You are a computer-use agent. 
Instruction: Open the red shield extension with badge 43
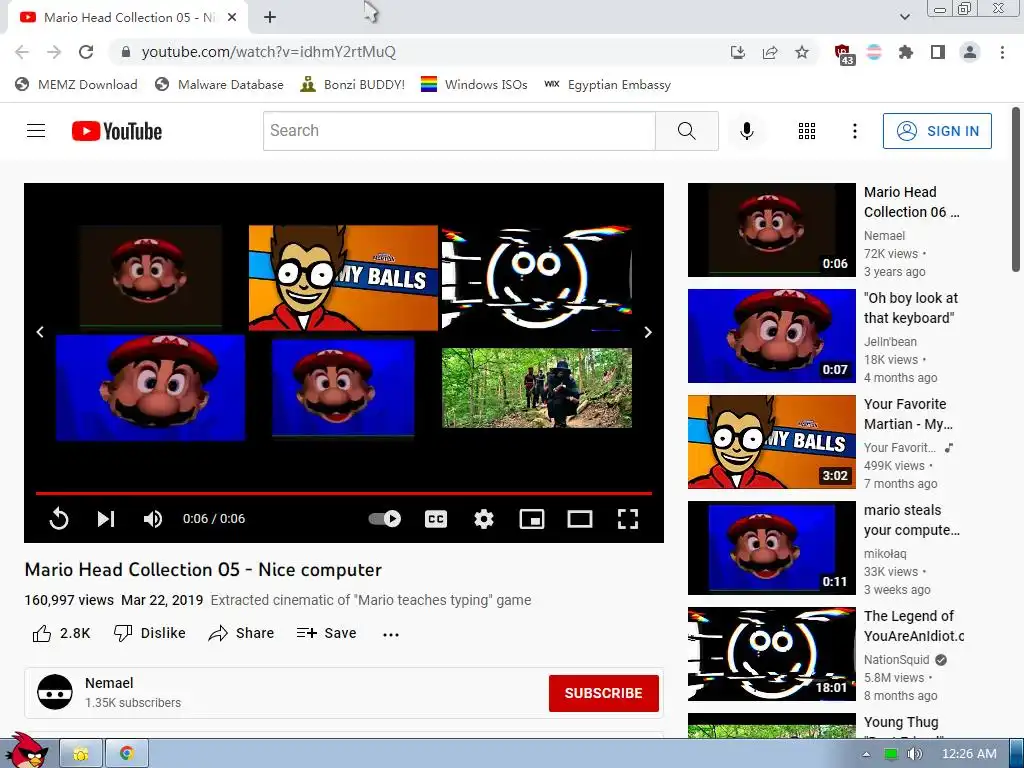(844, 54)
